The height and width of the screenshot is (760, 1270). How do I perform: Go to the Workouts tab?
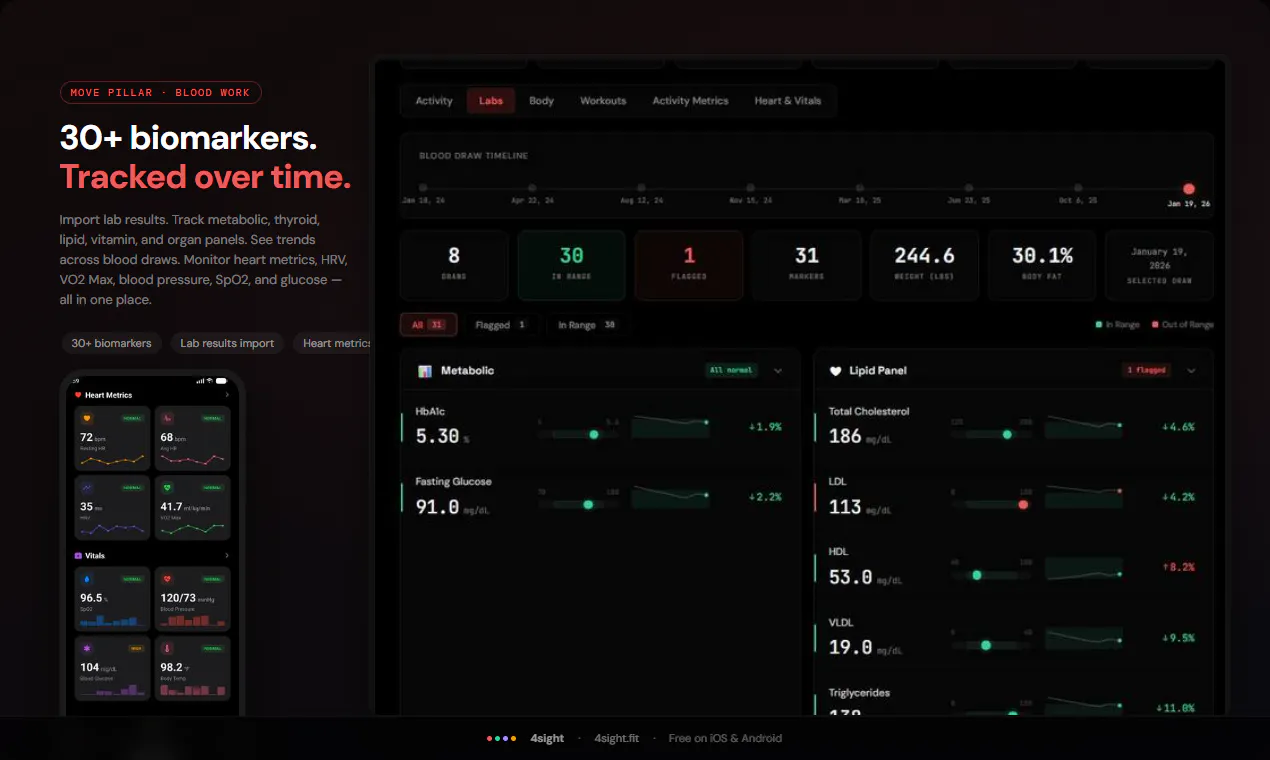click(x=603, y=101)
